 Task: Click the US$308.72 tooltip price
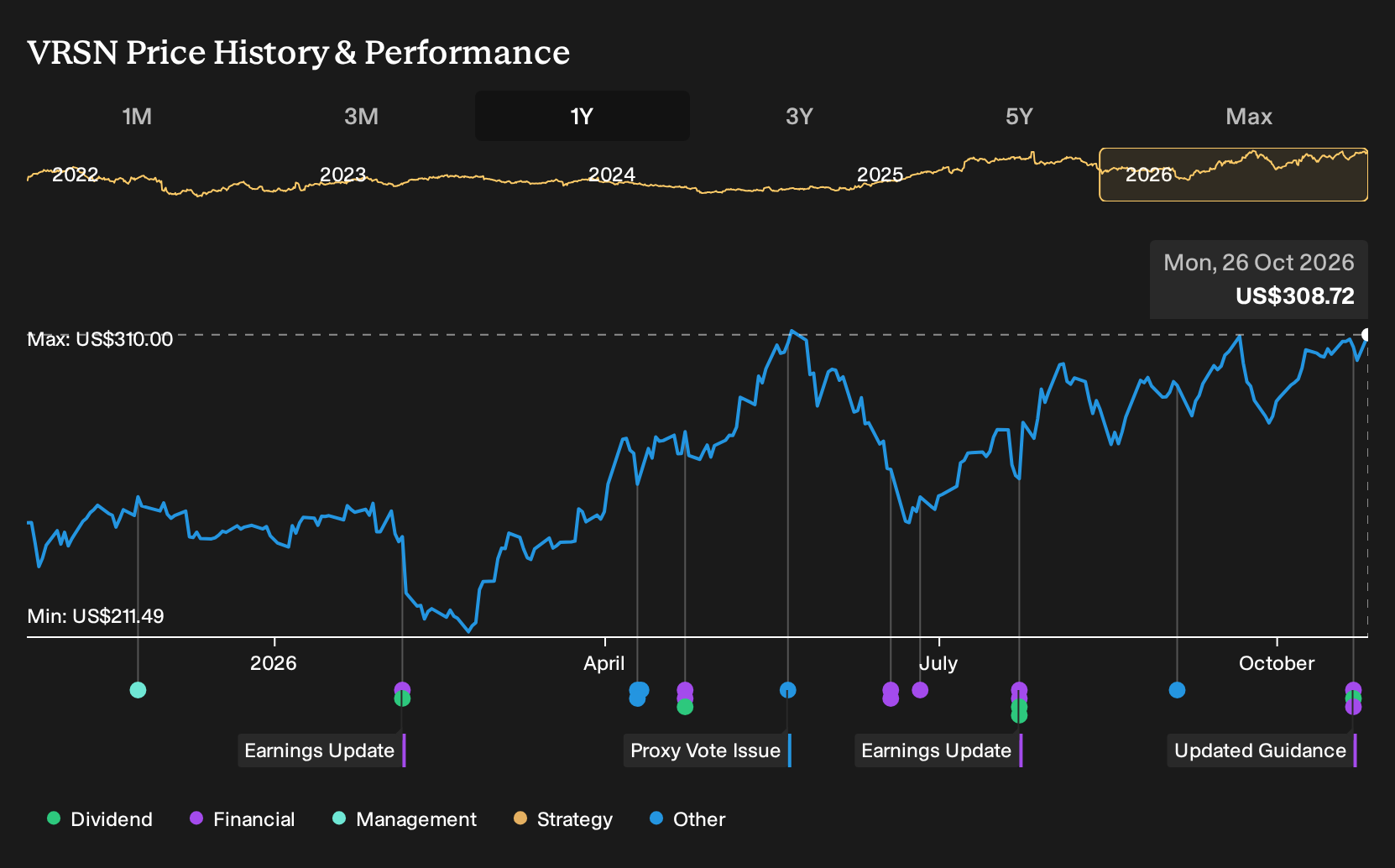[1295, 296]
